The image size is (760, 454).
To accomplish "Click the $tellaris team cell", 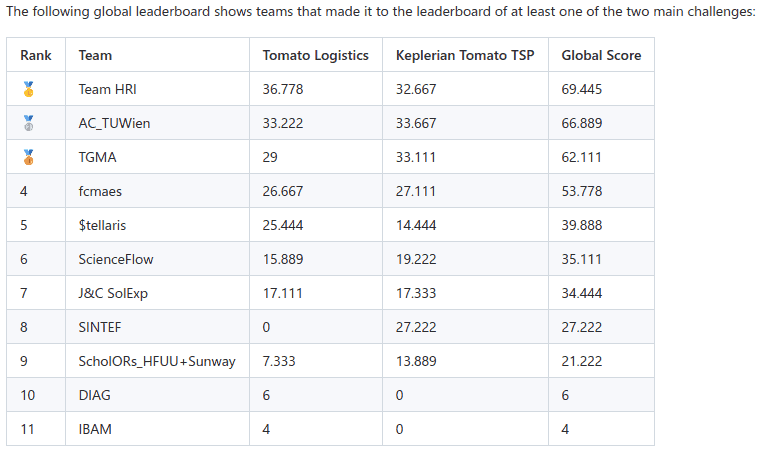I will 102,225.
